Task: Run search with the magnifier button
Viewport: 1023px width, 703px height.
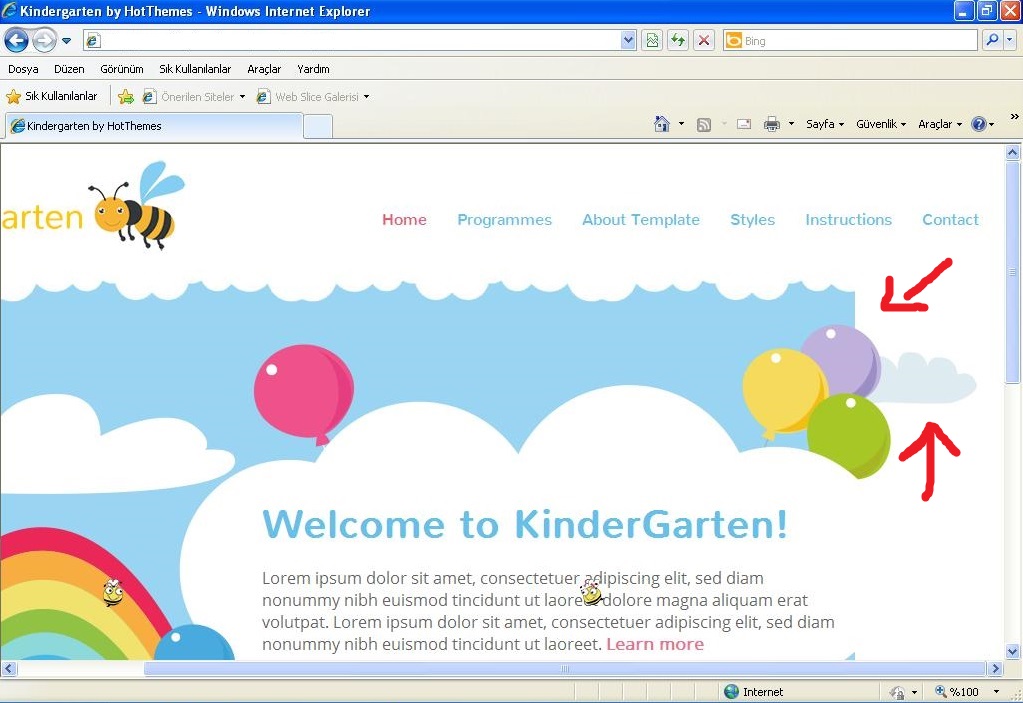Action: [992, 40]
